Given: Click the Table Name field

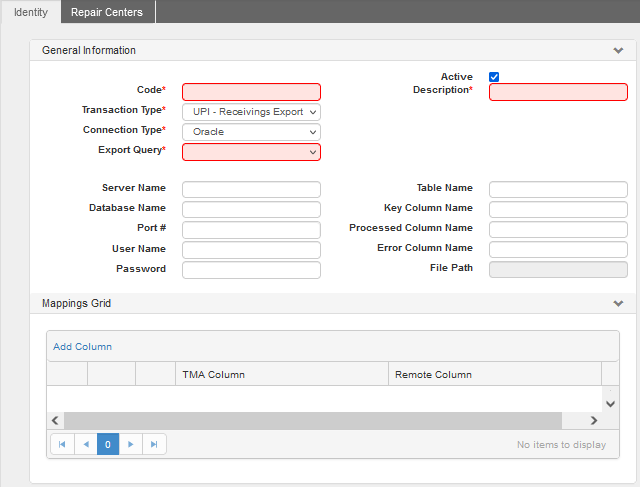Looking at the screenshot, I should pyautogui.click(x=558, y=189).
